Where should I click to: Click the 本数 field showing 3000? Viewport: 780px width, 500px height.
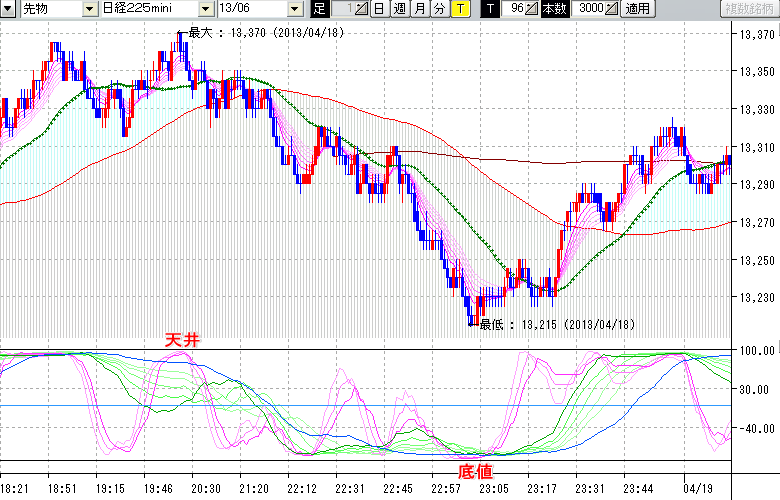(590, 9)
